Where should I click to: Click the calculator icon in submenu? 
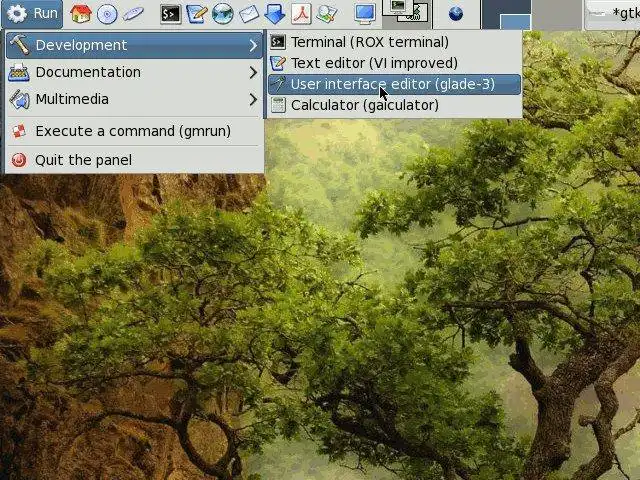point(278,105)
